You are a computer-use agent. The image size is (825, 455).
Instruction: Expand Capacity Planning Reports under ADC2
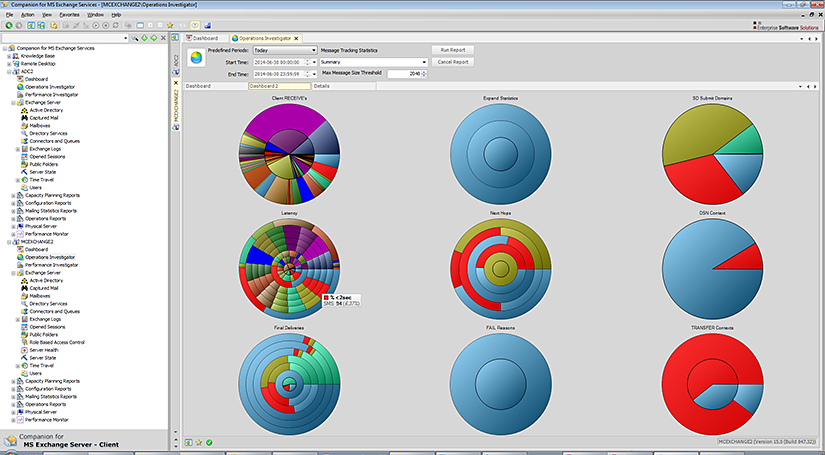click(x=14, y=195)
